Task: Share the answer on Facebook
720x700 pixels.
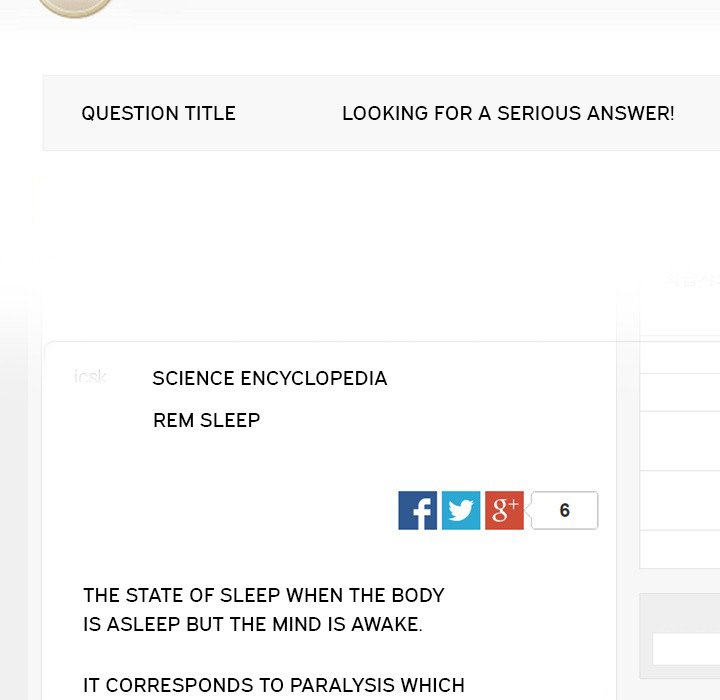Action: (417, 511)
